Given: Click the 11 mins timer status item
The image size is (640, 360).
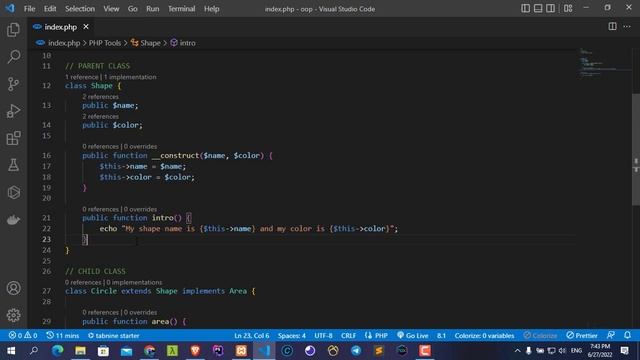Looking at the screenshot, I should [62, 336].
